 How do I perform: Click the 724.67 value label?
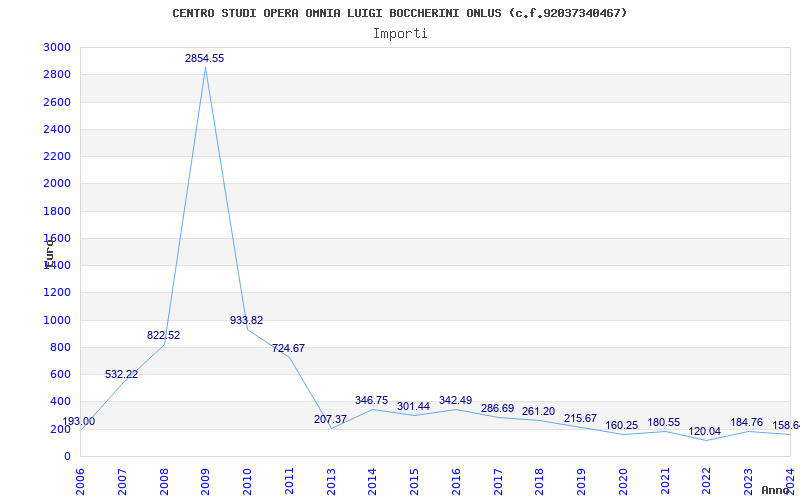click(x=288, y=348)
